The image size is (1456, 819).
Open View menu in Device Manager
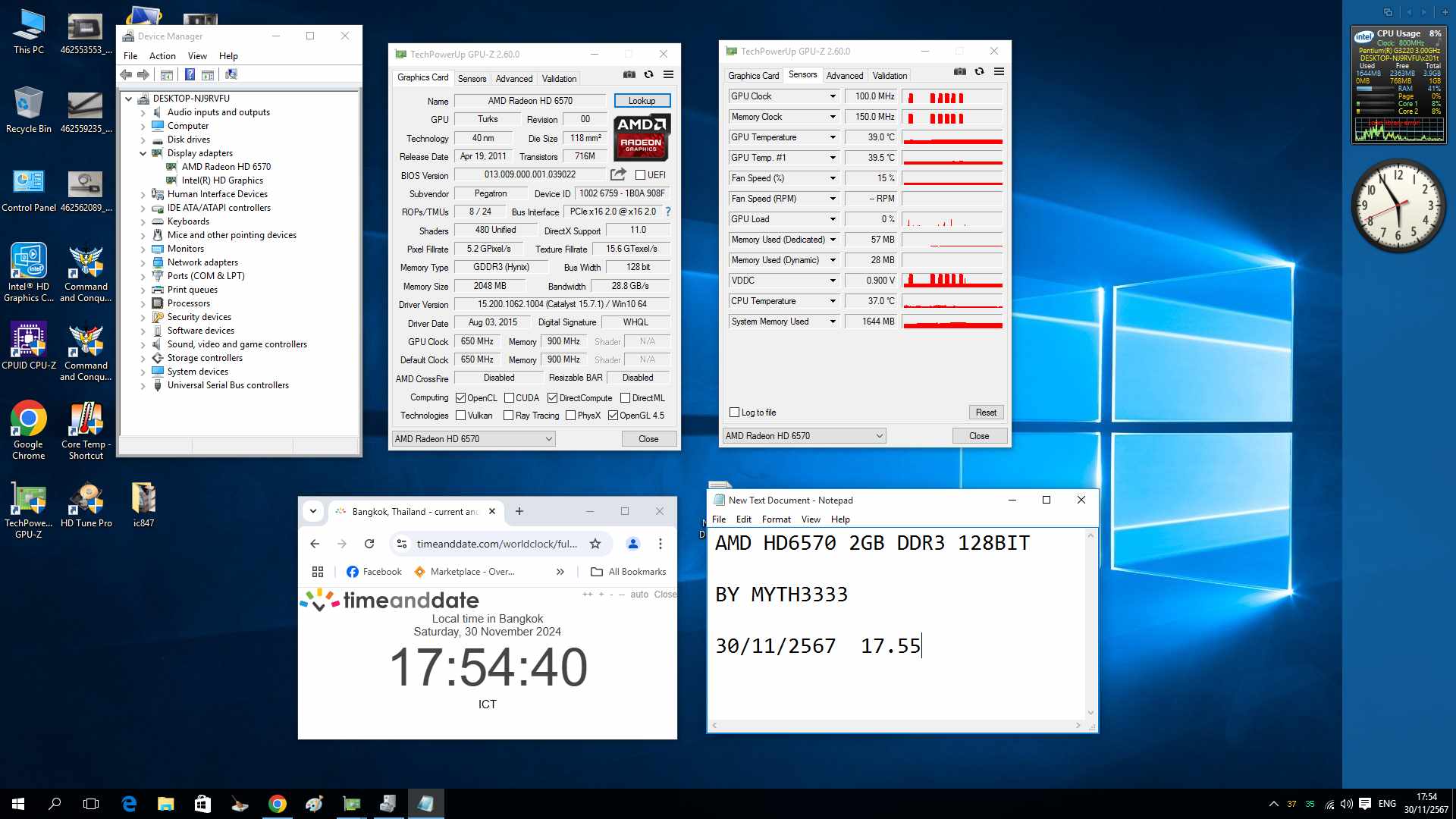point(197,56)
